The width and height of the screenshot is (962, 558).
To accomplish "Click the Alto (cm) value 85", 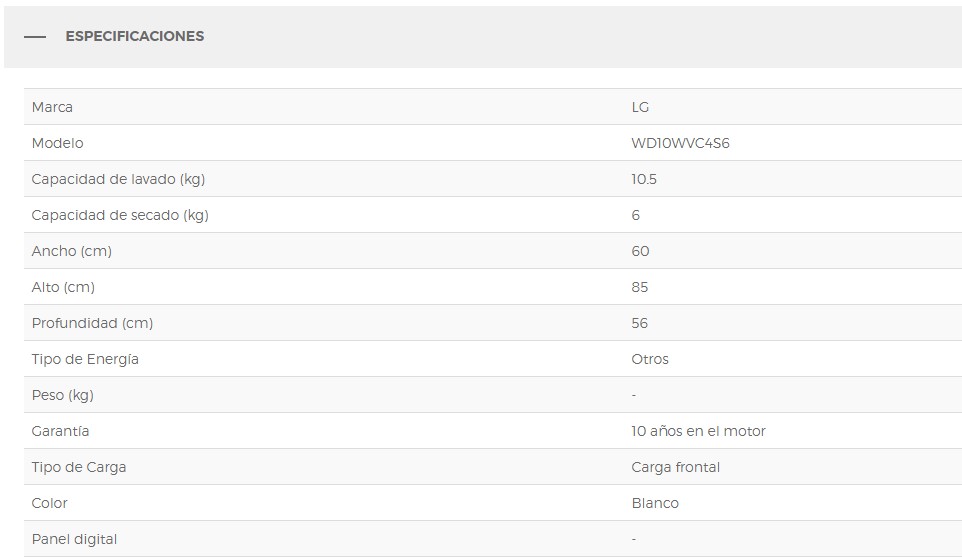I will (x=640, y=287).
